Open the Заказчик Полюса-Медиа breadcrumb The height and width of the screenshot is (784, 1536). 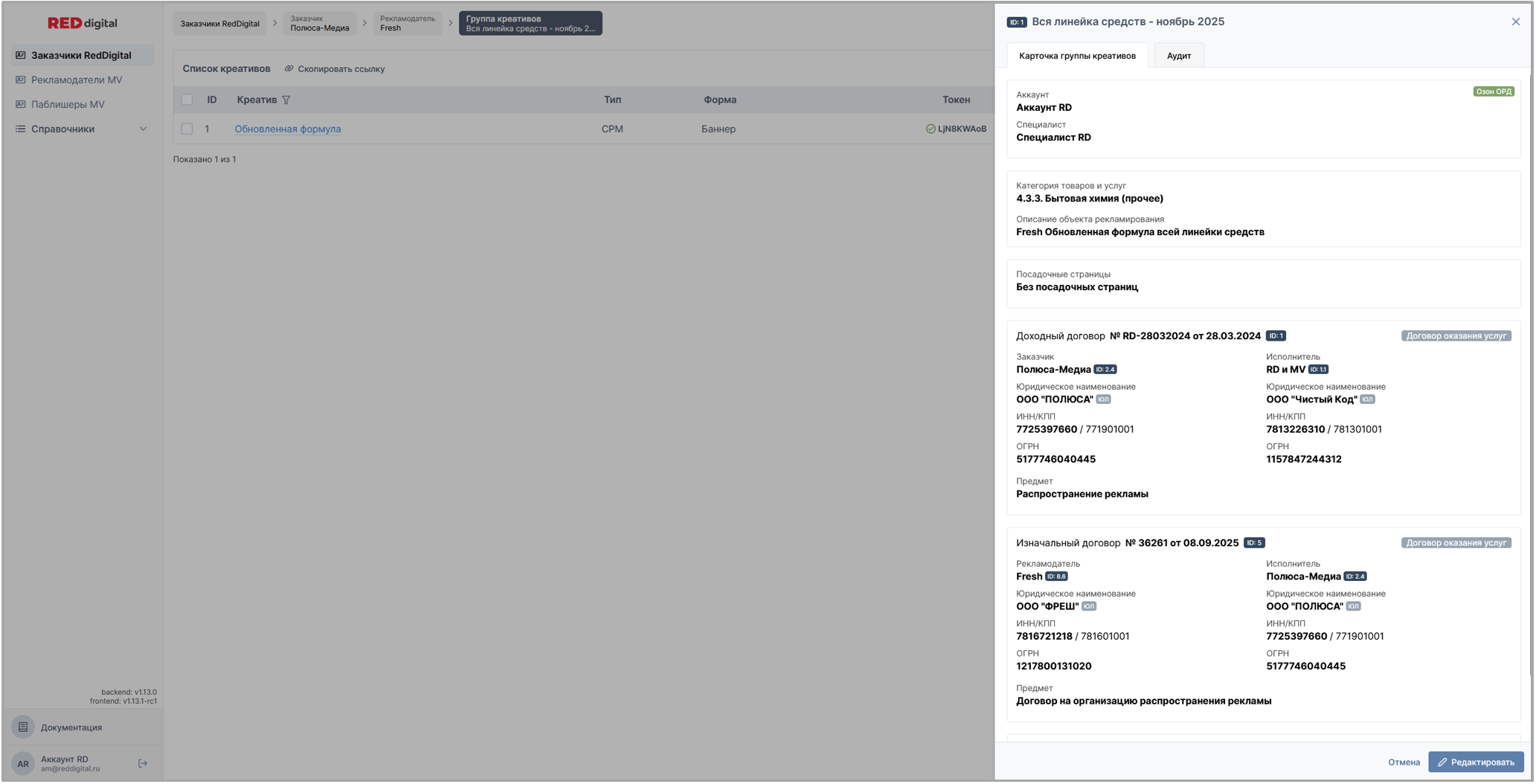click(x=319, y=23)
